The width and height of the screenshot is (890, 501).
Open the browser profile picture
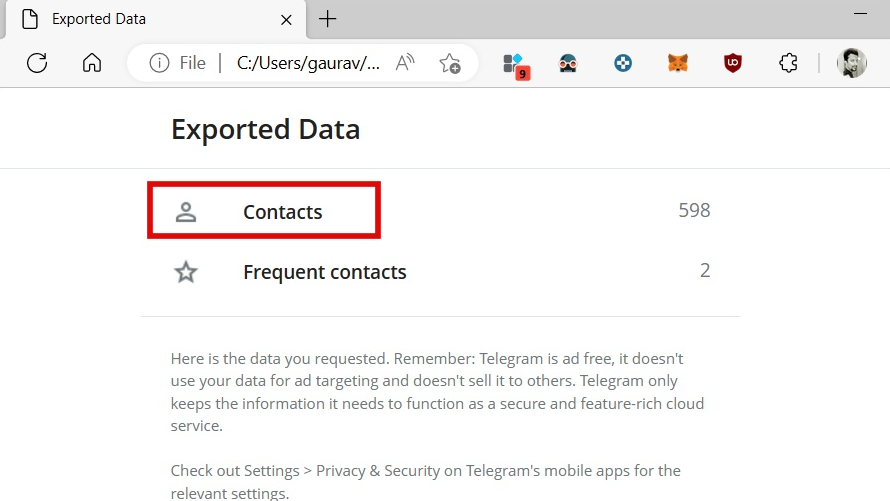pos(851,63)
